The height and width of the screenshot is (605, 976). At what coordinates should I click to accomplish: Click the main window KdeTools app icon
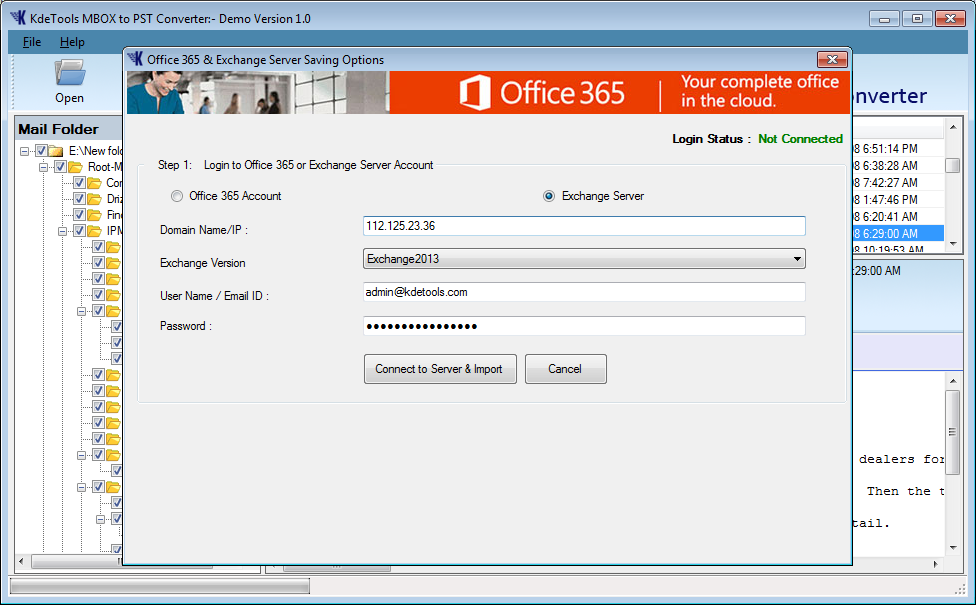[x=17, y=17]
